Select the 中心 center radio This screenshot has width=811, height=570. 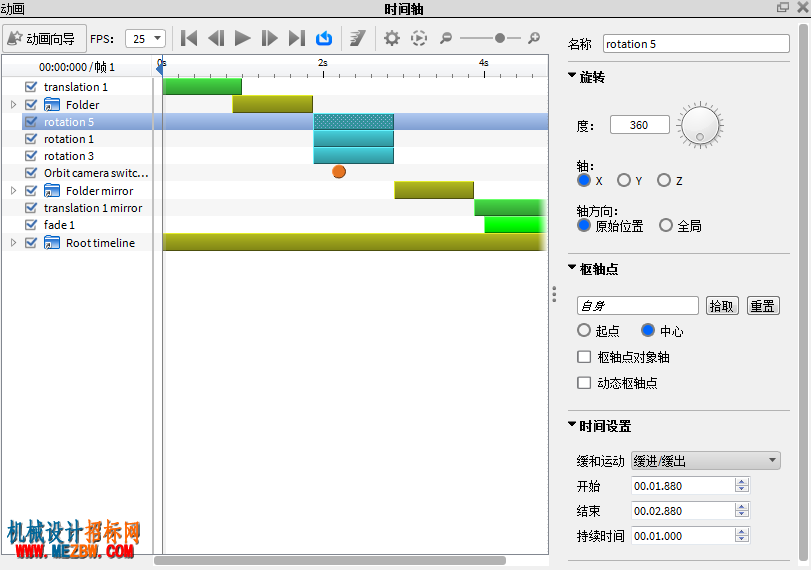pos(648,330)
